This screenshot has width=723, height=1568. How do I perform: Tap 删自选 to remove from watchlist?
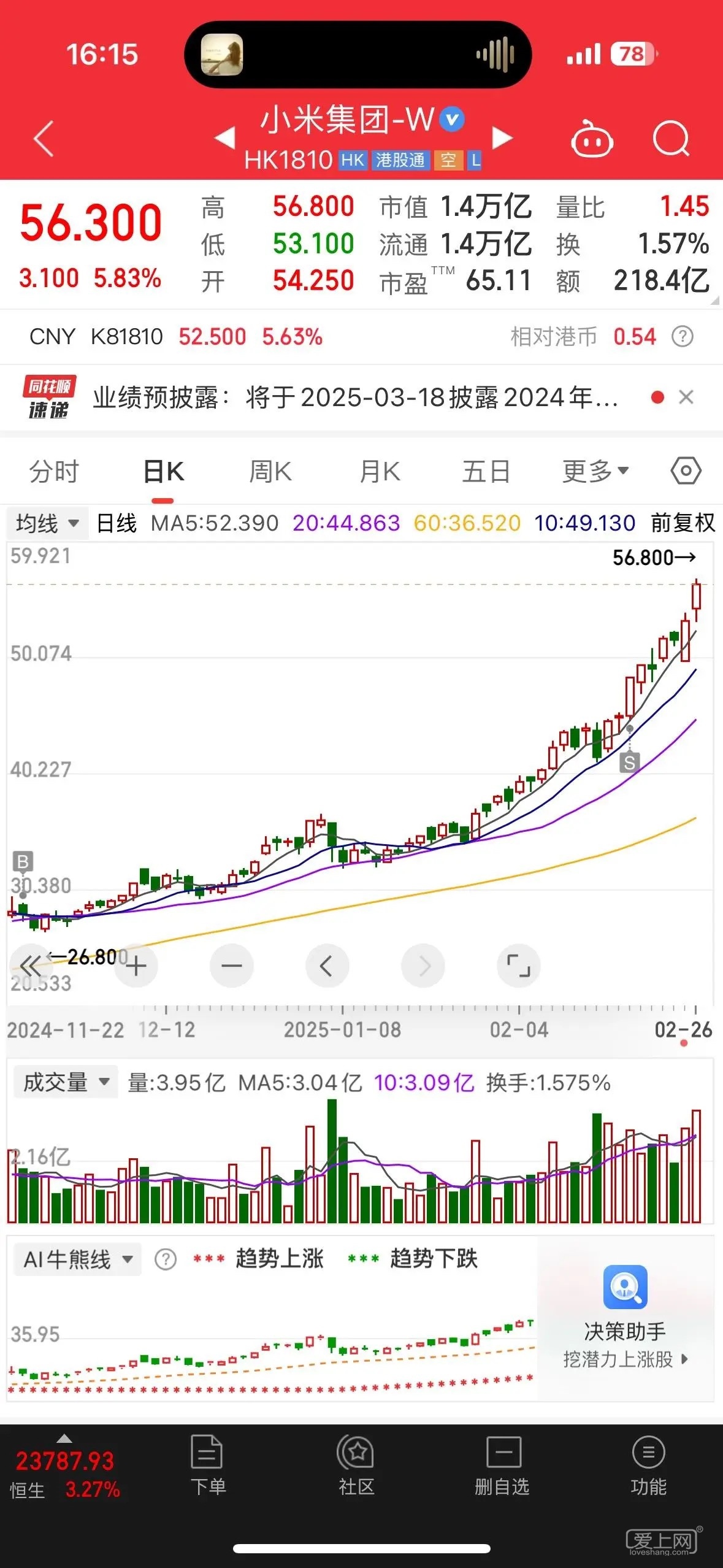[x=502, y=1466]
